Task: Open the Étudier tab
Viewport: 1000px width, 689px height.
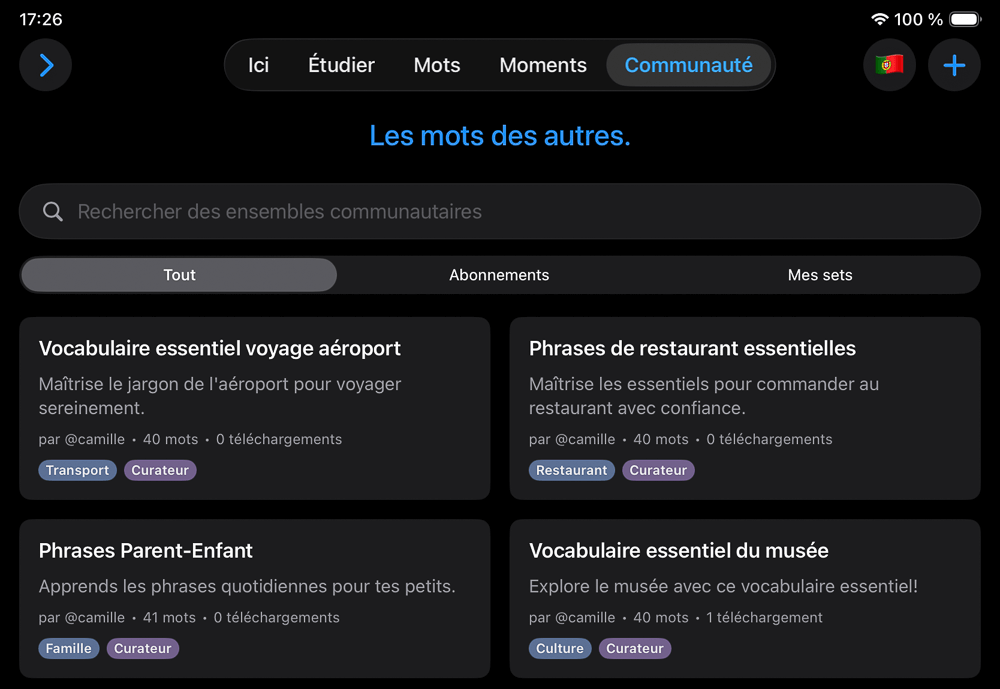Action: click(x=341, y=66)
